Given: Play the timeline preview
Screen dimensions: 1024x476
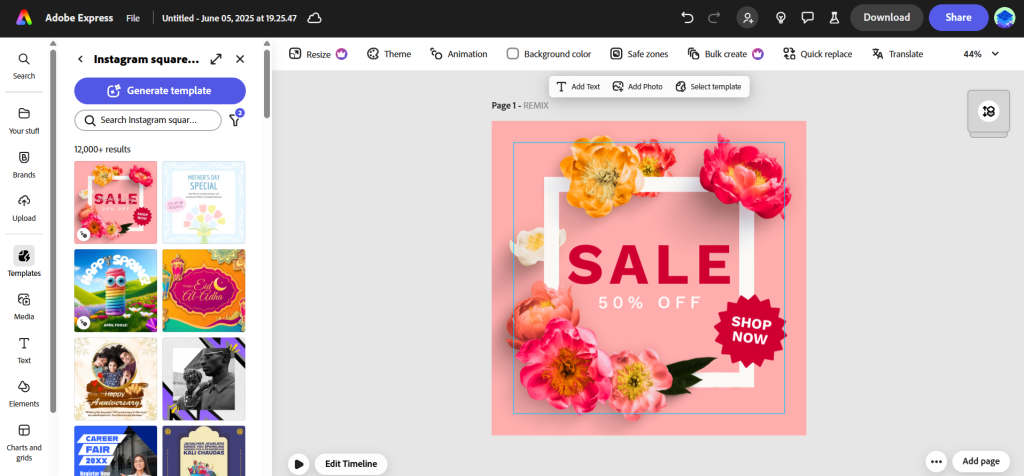Looking at the screenshot, I should pyautogui.click(x=298, y=464).
